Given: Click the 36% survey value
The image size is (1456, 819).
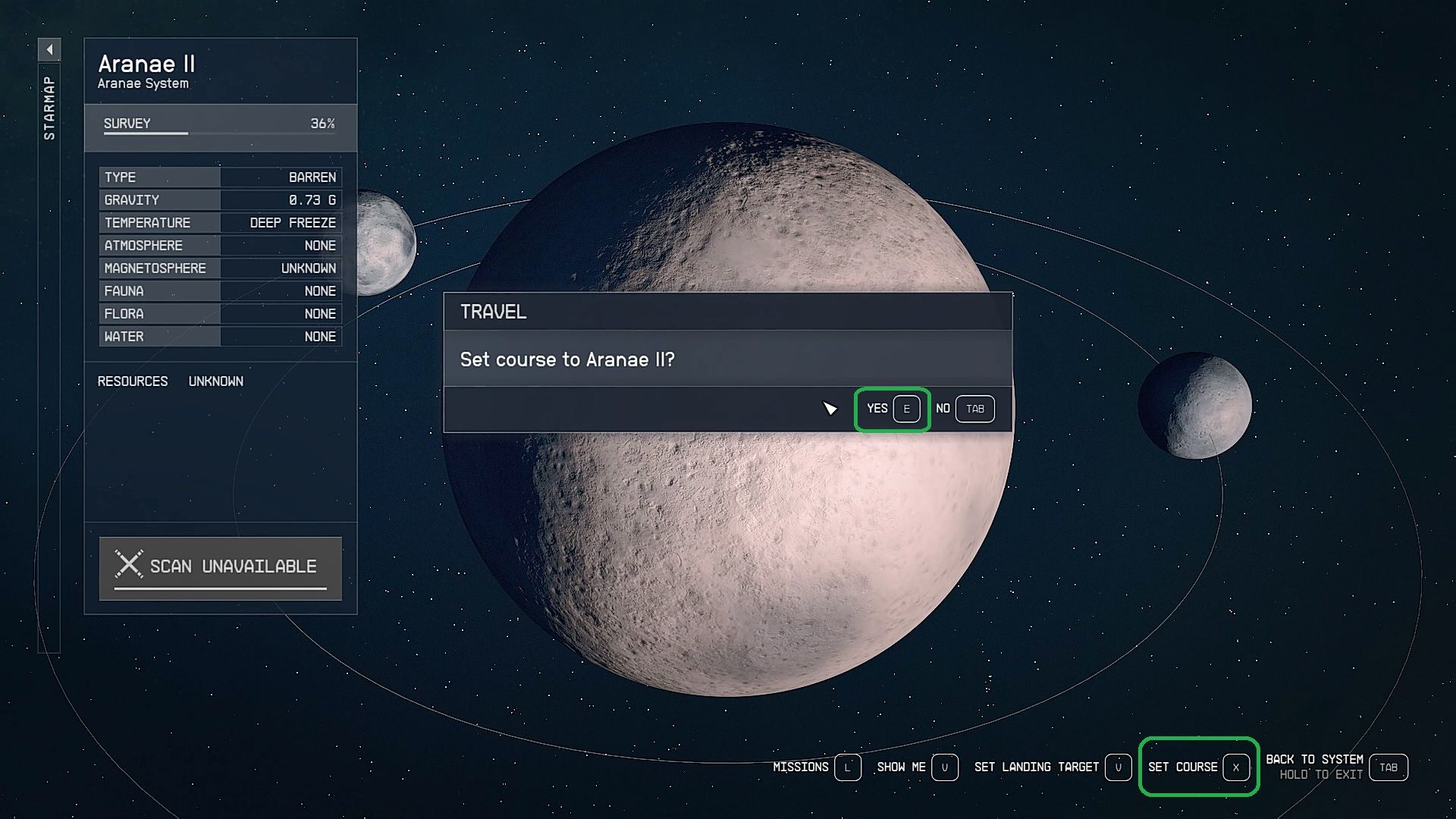Looking at the screenshot, I should click(x=322, y=124).
